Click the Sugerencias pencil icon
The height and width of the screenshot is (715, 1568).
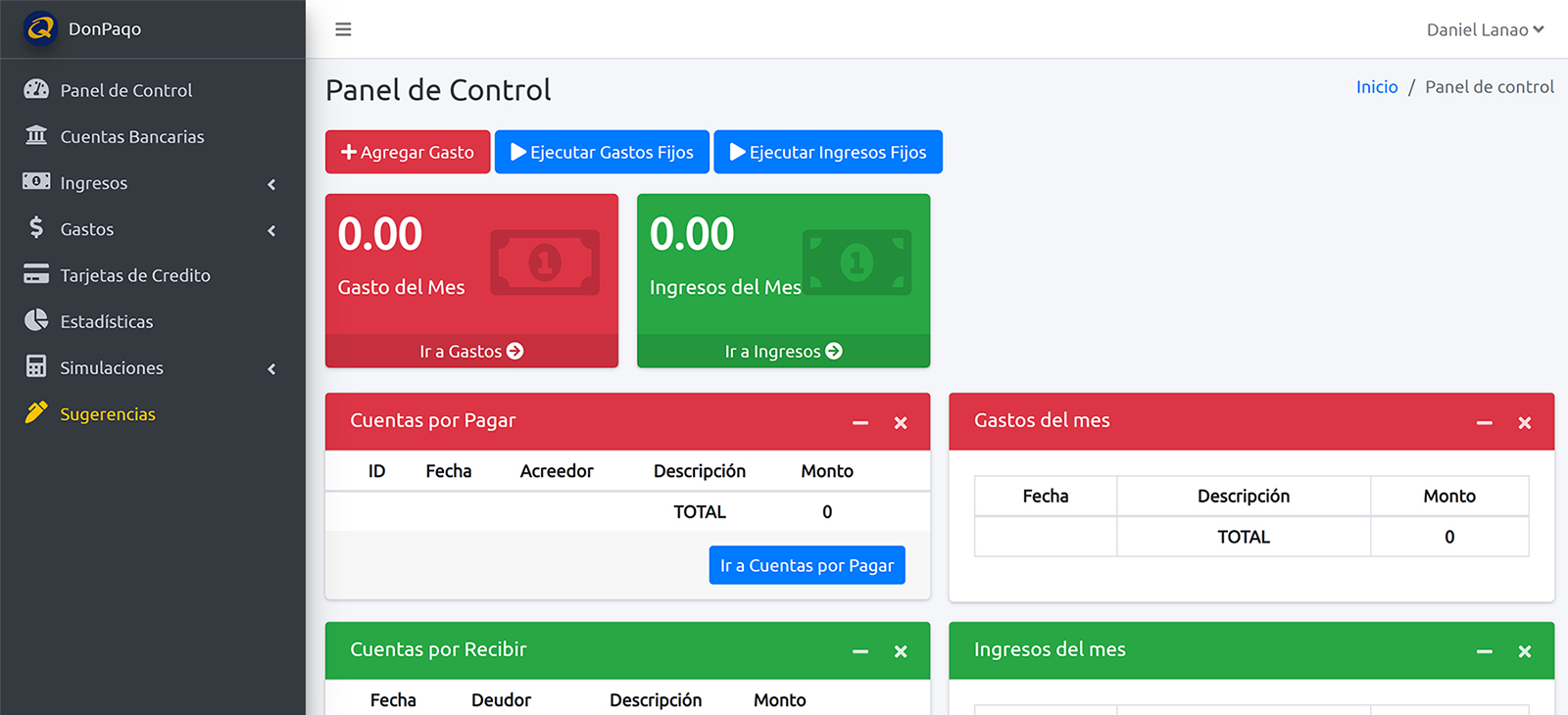click(36, 412)
